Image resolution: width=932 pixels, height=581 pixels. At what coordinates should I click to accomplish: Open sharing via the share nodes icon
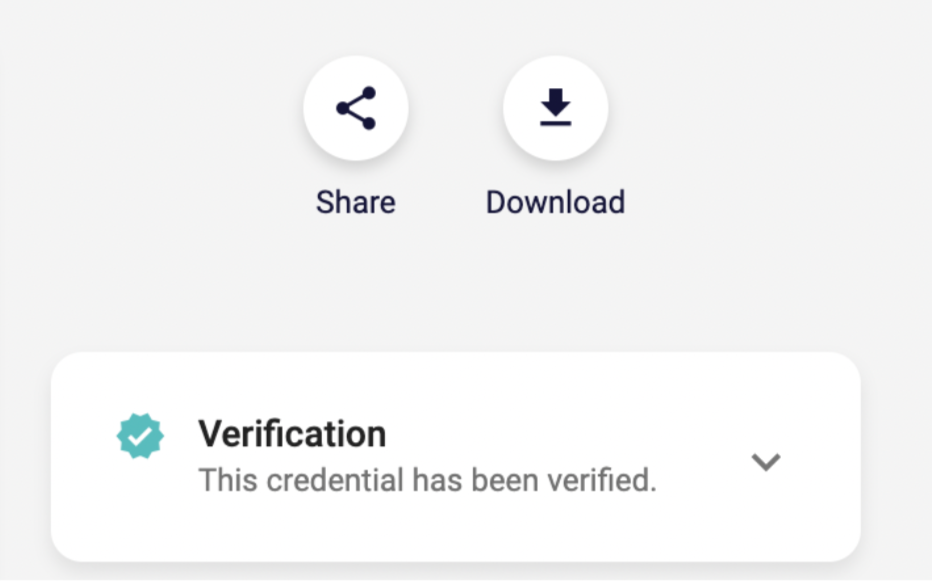(356, 108)
